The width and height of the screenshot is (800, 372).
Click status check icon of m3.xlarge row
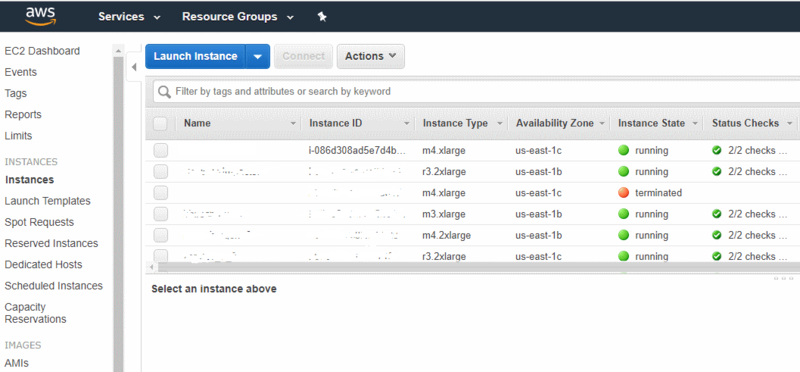tap(717, 214)
